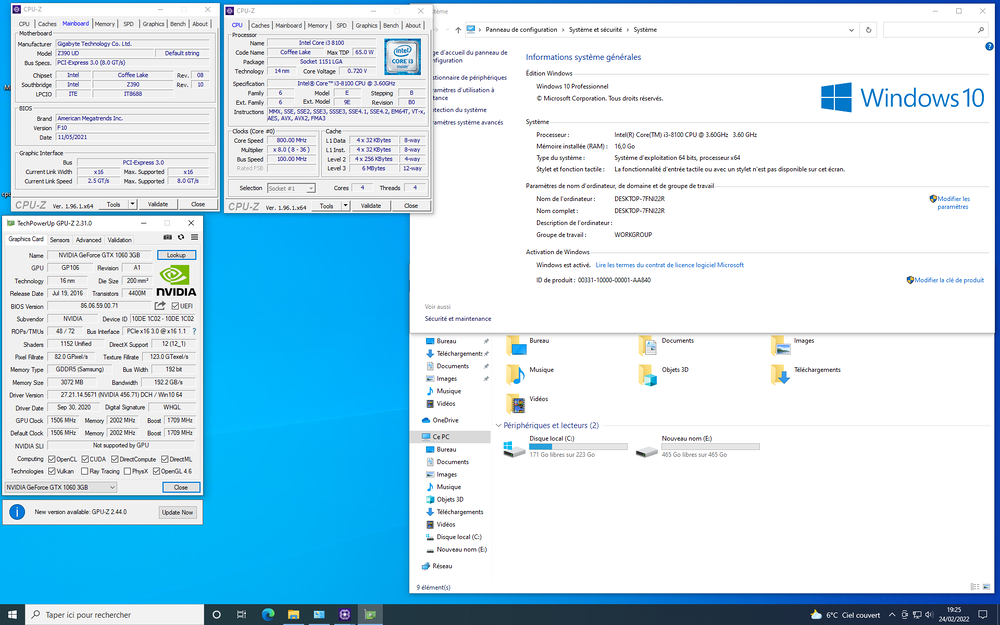Image resolution: width=1000 pixels, height=625 pixels.
Task: Click Disque local (C:) capacity bar
Action: pyautogui.click(x=578, y=447)
